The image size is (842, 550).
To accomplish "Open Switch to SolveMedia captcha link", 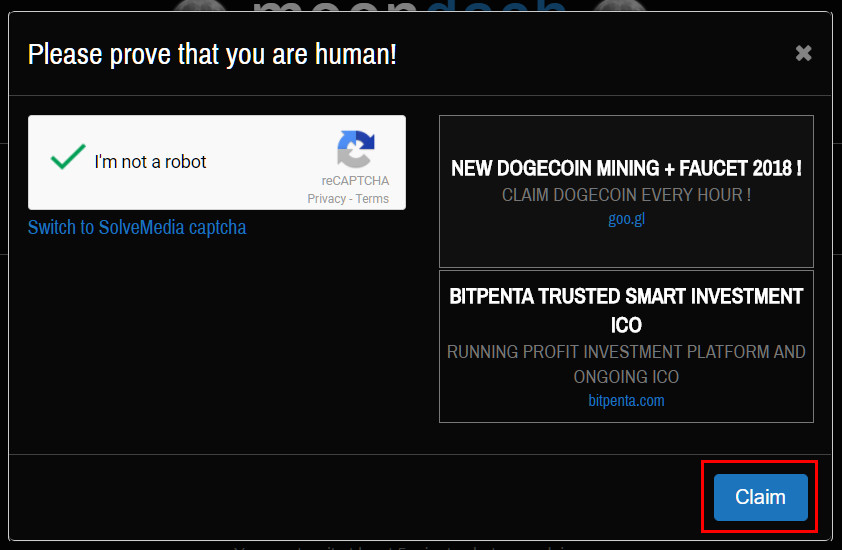I will coord(137,227).
